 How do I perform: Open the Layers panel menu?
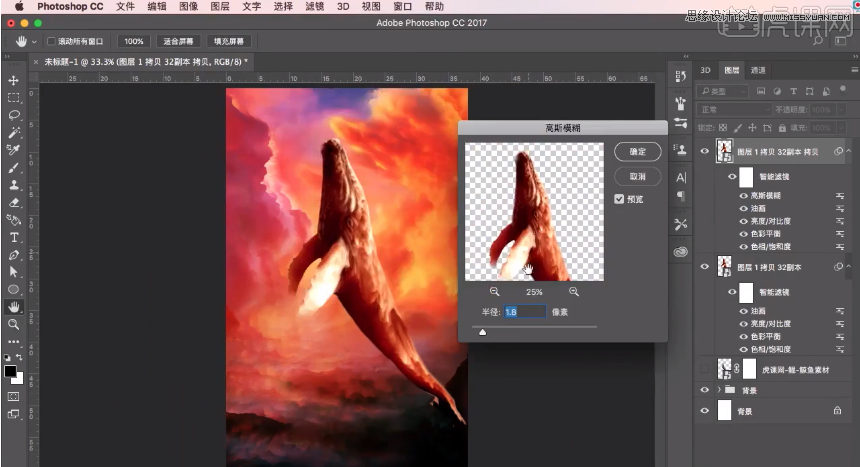(855, 70)
